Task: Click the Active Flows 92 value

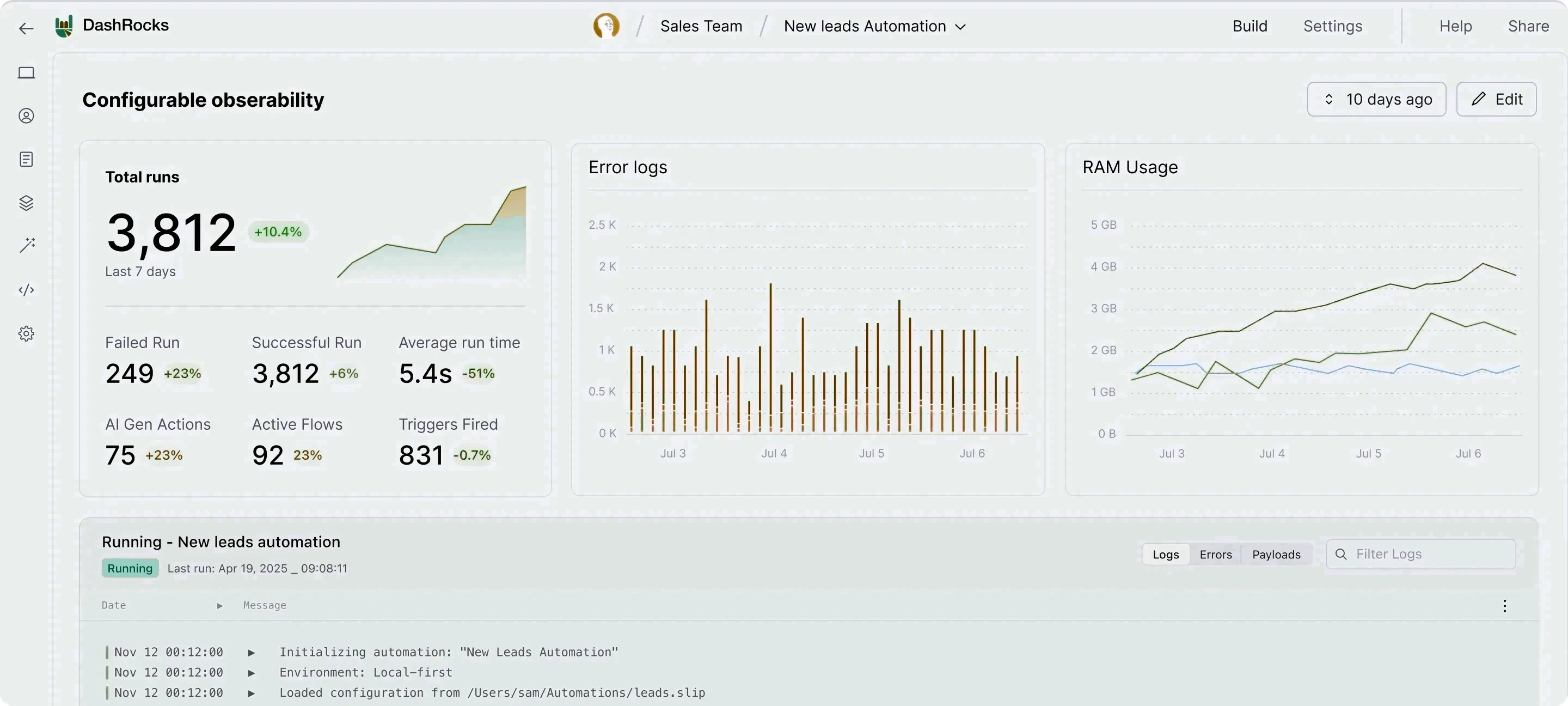Action: [x=268, y=455]
